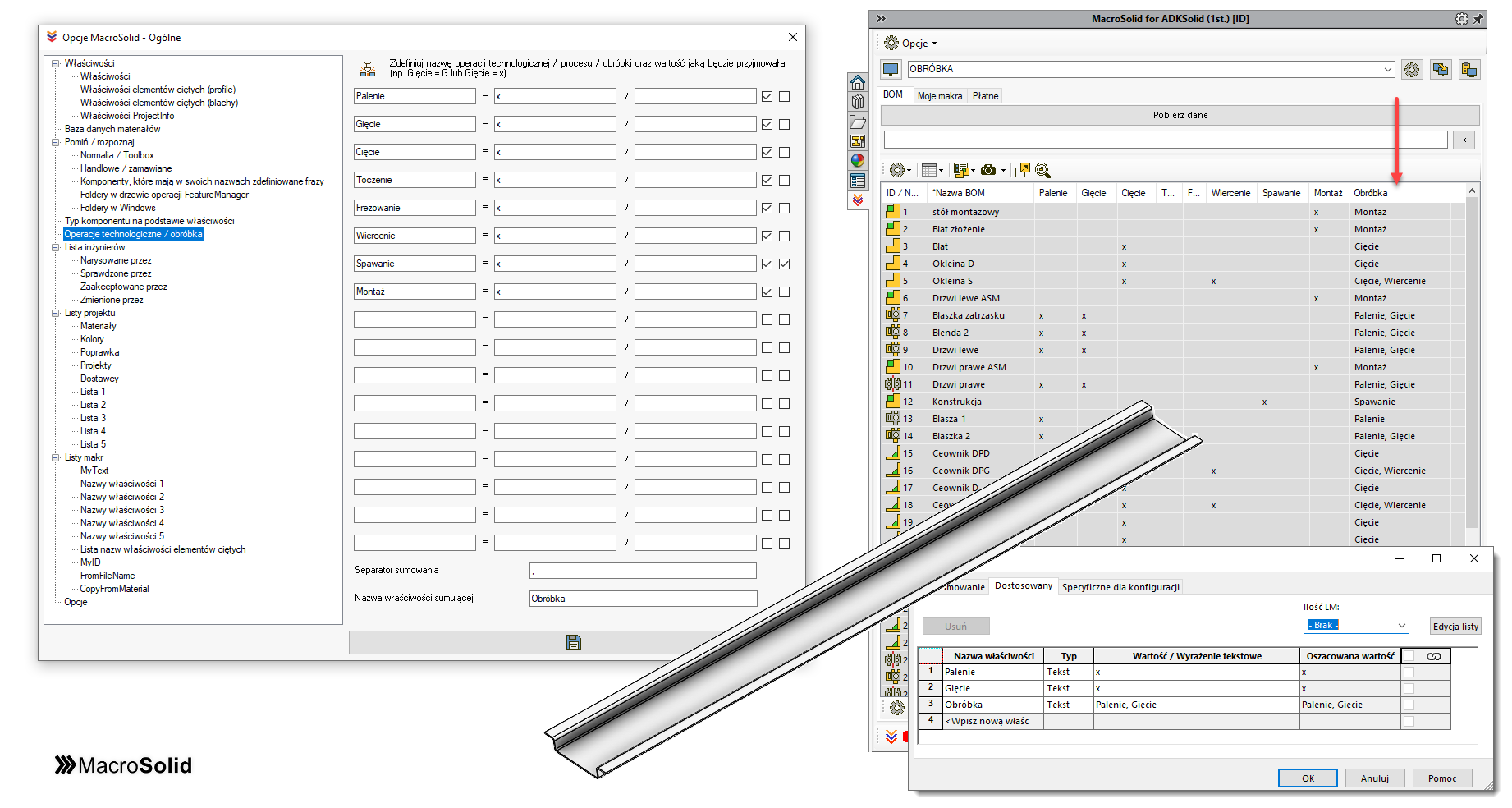Switch to the Płatne tab

coord(985,96)
